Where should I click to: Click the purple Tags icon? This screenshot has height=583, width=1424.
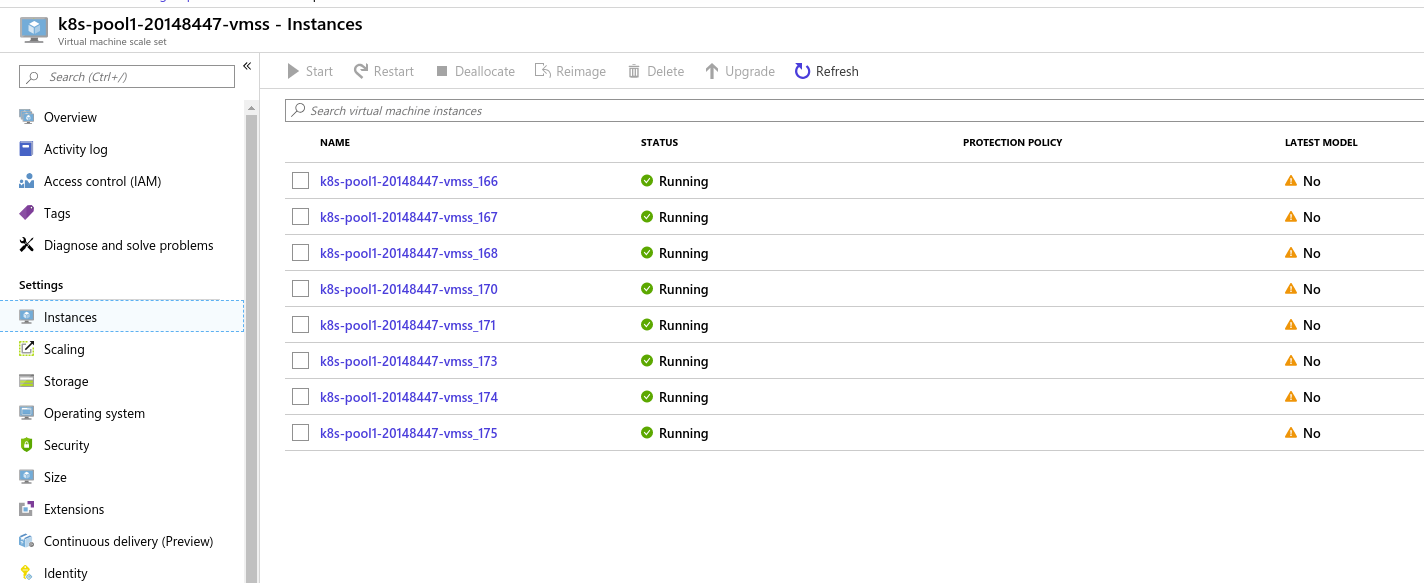click(x=27, y=213)
